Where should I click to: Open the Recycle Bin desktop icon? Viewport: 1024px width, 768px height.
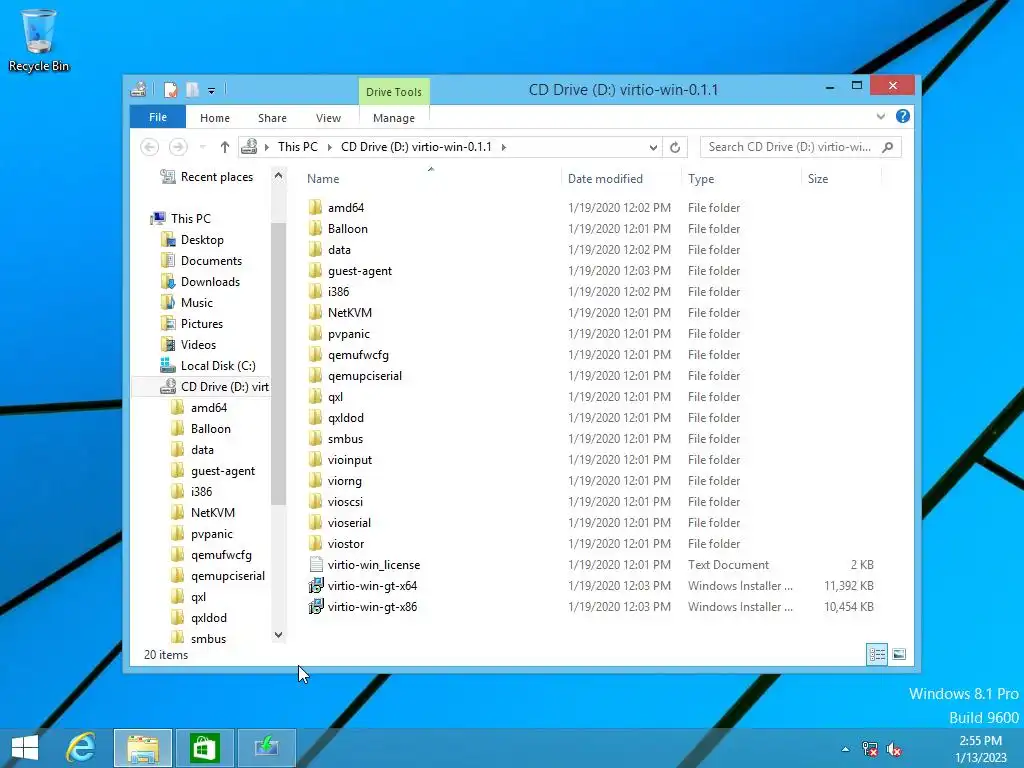coord(39,40)
